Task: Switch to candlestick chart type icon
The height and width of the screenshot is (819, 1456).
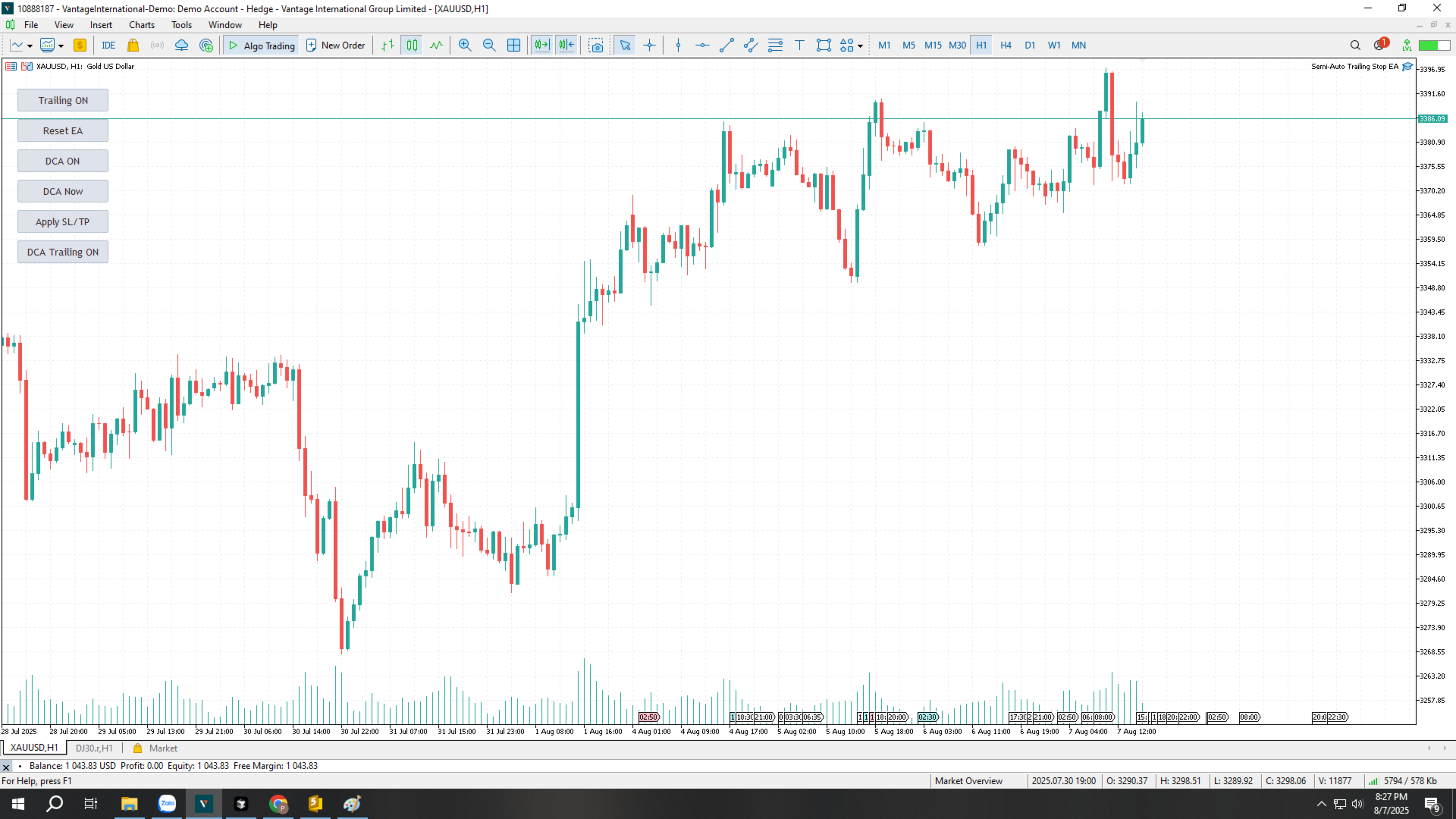Action: click(412, 45)
